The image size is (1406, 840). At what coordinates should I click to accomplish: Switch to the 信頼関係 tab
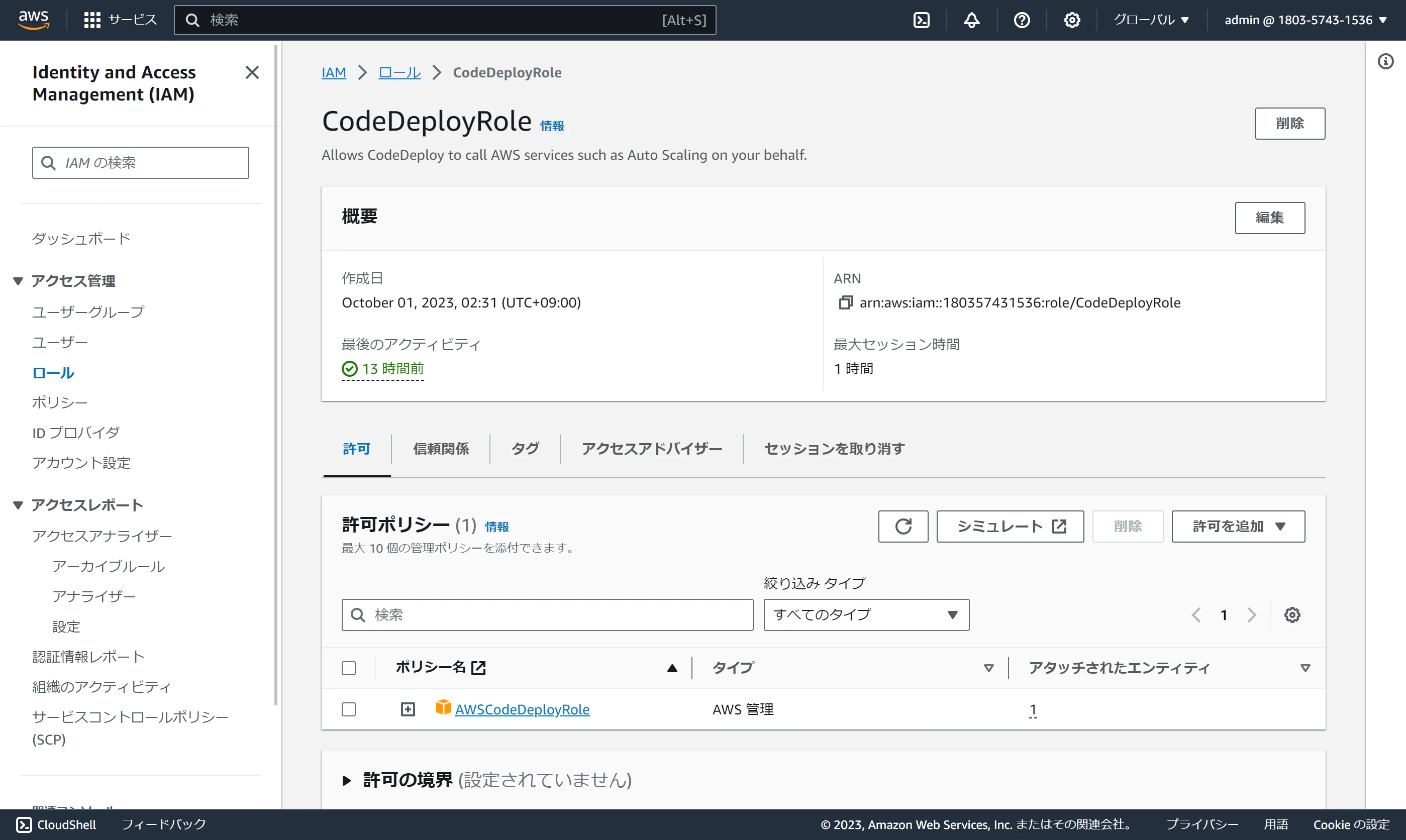441,448
